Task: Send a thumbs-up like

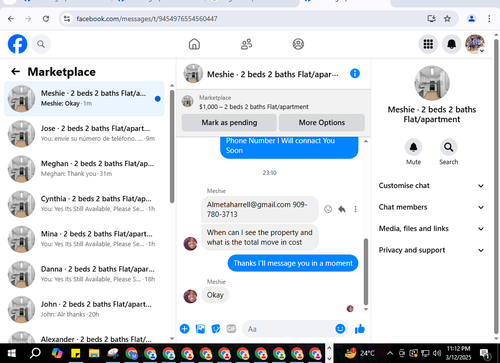Action: tap(360, 329)
